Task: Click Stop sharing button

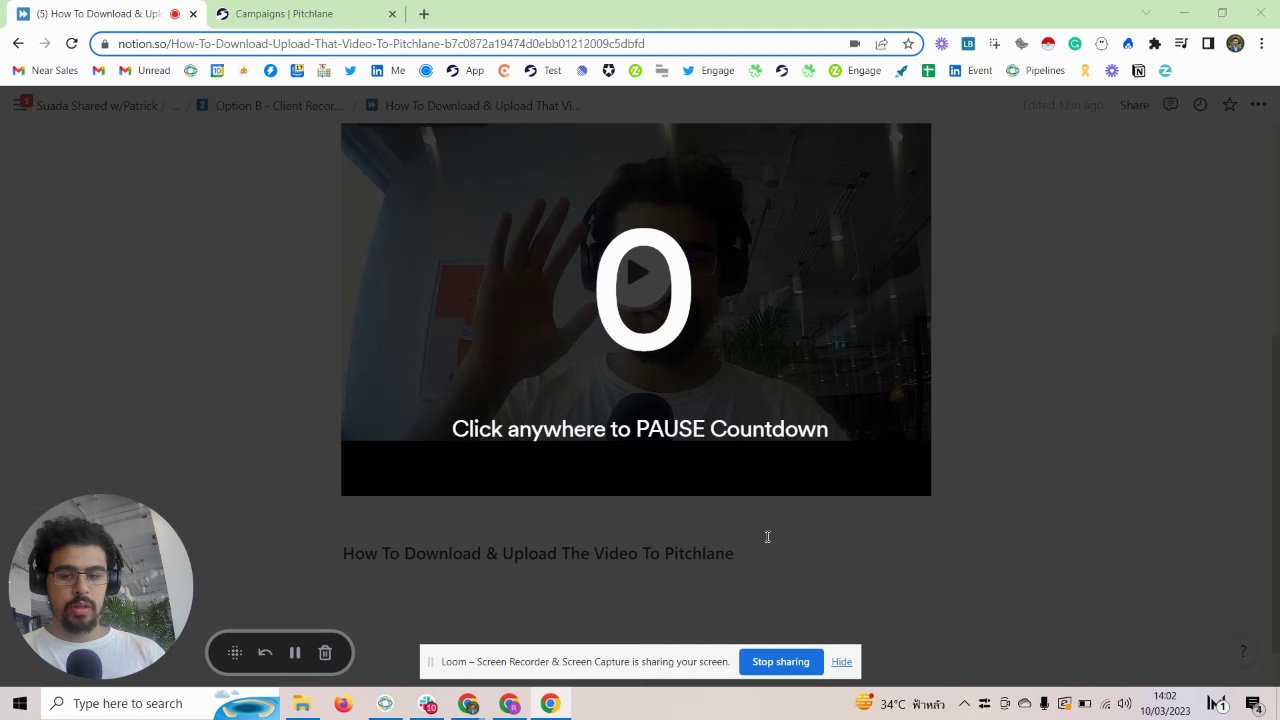Action: 781,662
